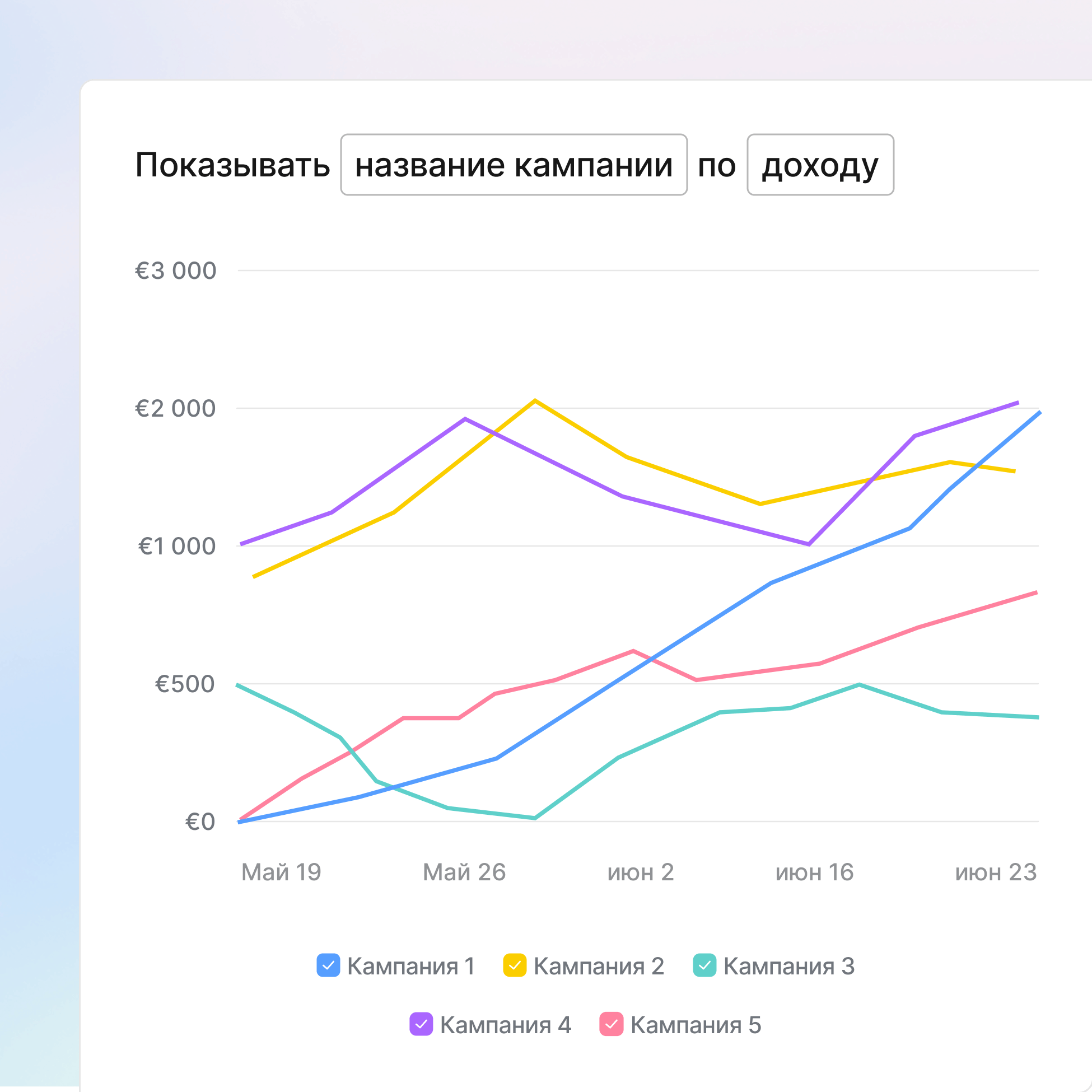This screenshot has width=1092, height=1092.
Task: Select the июн 2 axis label
Action: point(641,872)
